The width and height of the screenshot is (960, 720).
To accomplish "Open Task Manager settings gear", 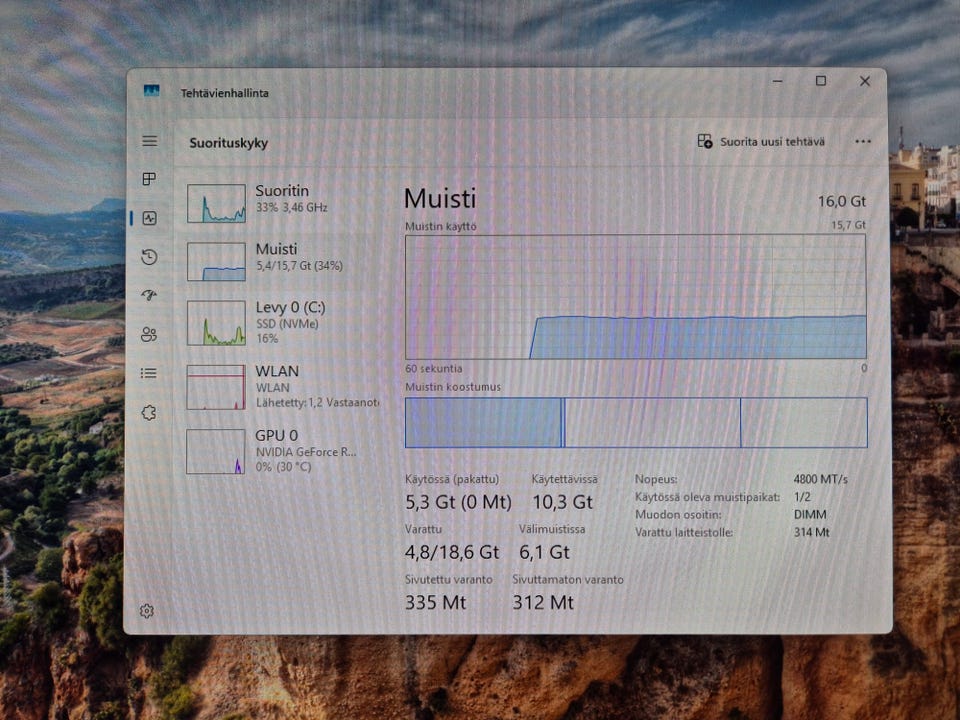I will (x=147, y=611).
